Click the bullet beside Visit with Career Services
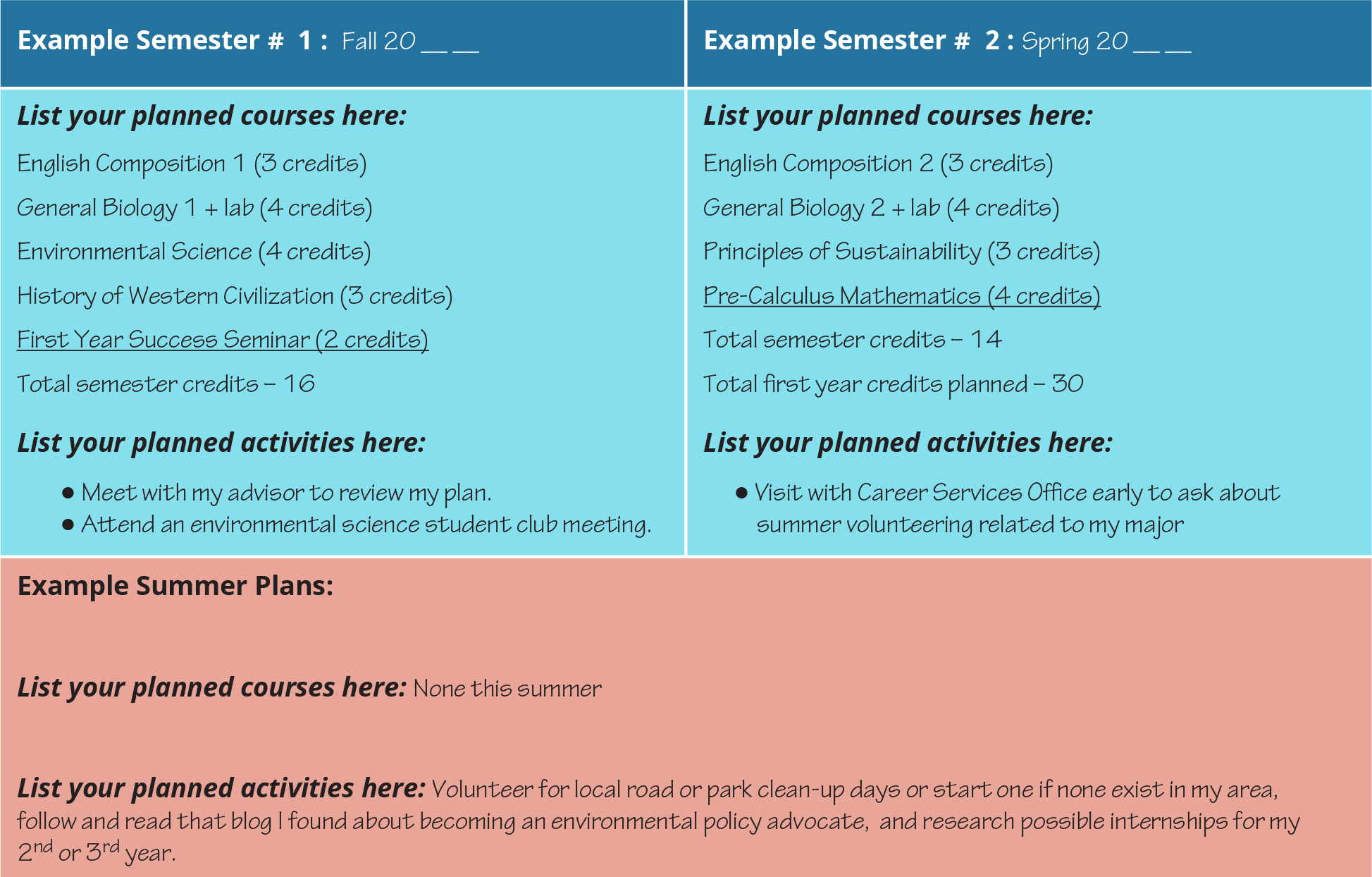This screenshot has width=1372, height=877. click(741, 493)
